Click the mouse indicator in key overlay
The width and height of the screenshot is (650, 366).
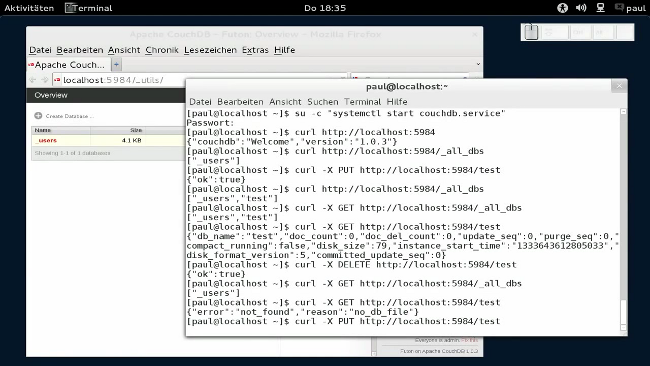coord(531,32)
